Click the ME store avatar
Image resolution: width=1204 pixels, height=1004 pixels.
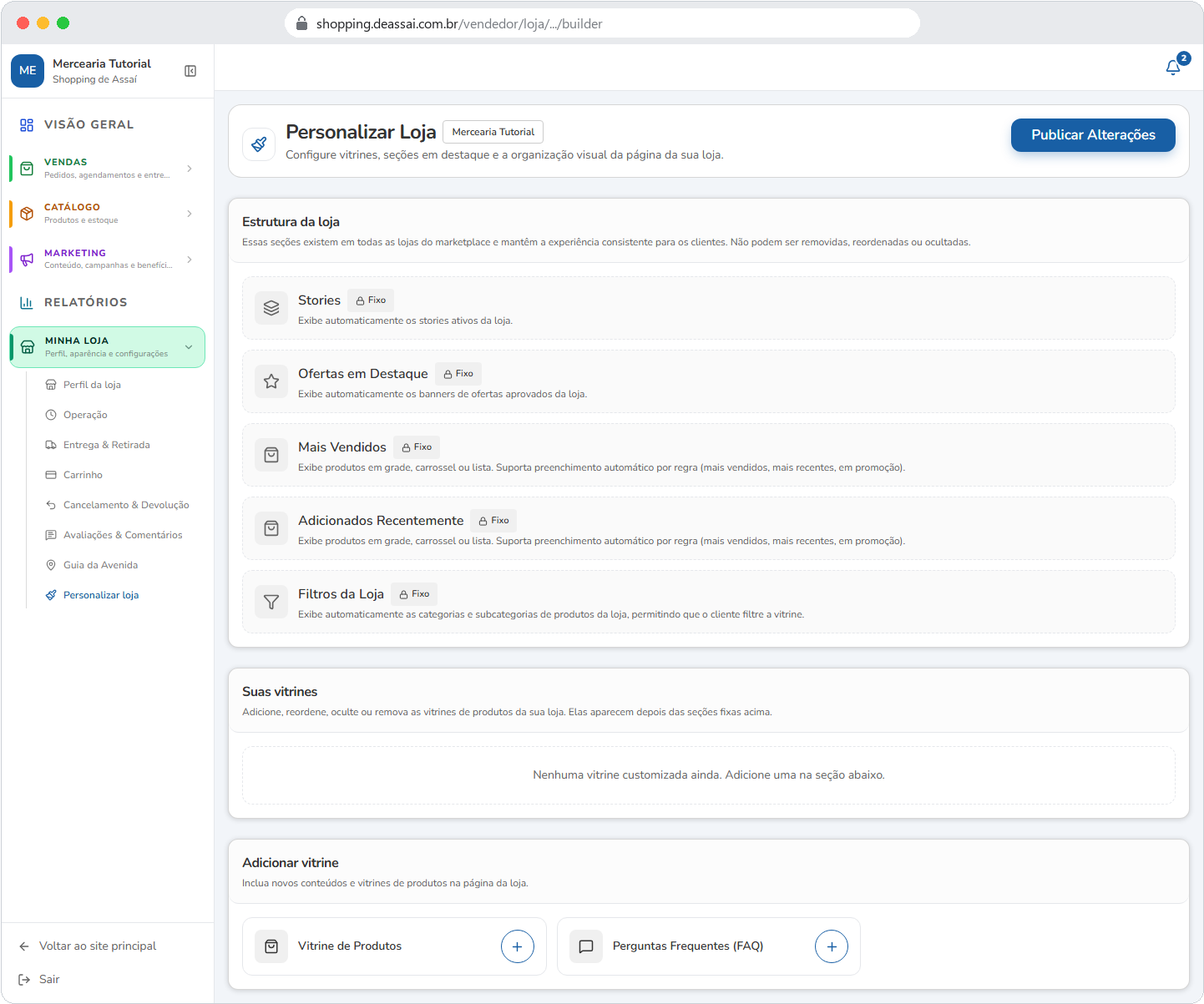tap(28, 71)
